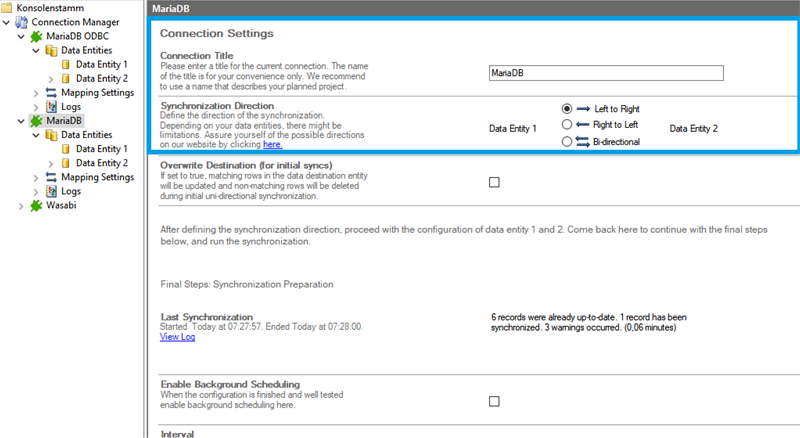Tick the Enable Background Scheduling checkbox
The image size is (800, 438).
(494, 401)
